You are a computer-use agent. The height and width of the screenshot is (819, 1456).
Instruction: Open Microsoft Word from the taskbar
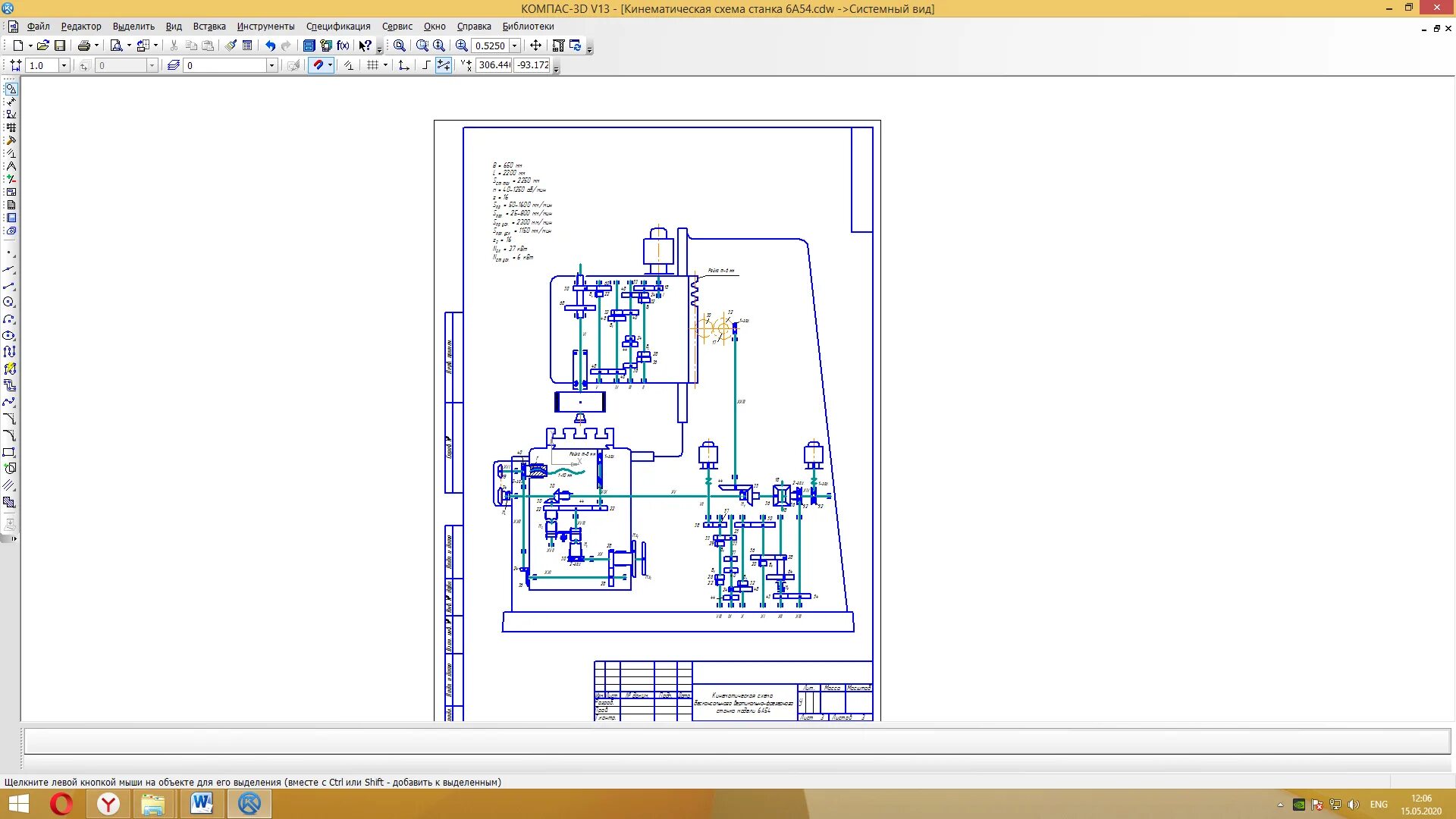pos(202,803)
